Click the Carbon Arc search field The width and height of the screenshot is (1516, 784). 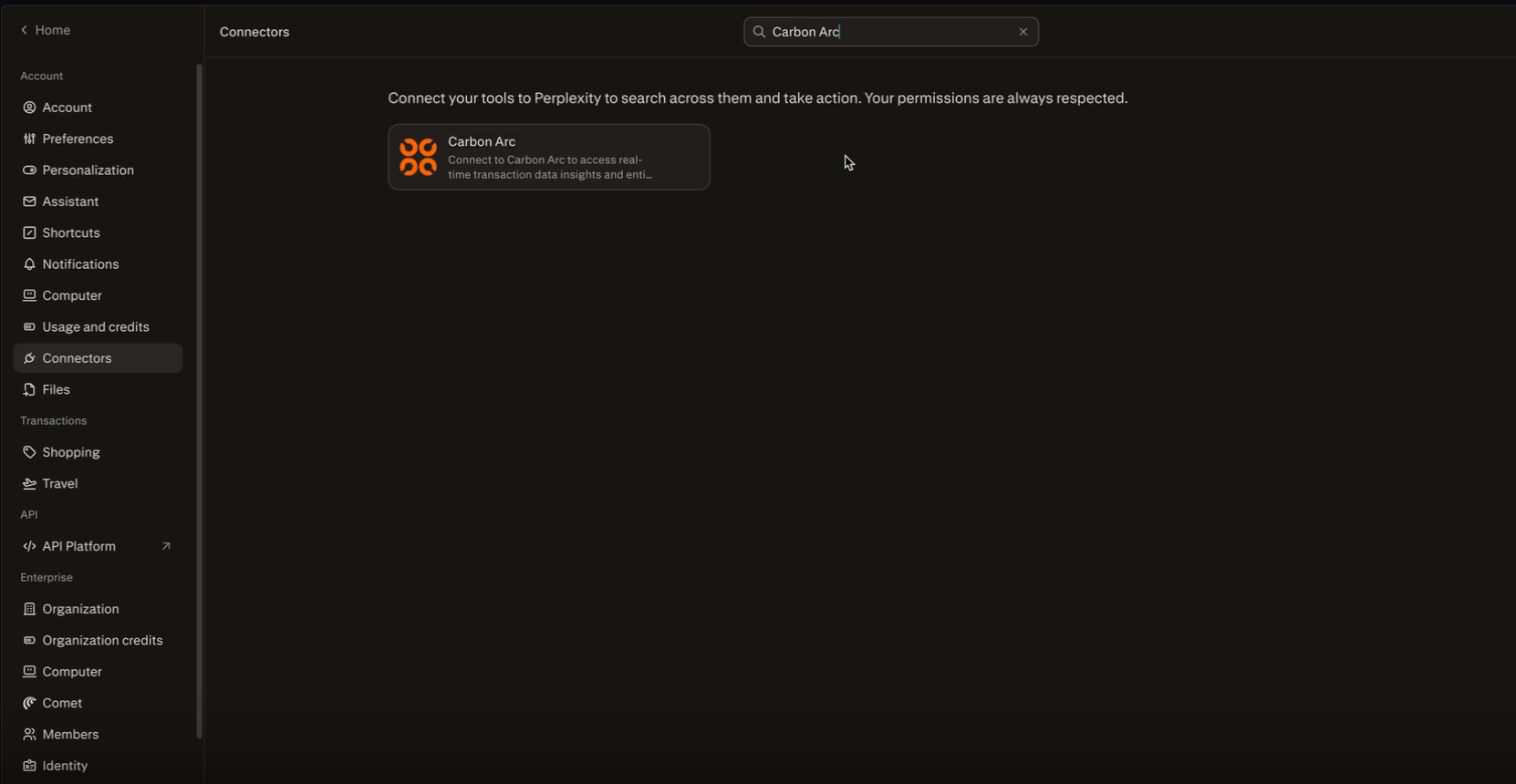pos(891,32)
